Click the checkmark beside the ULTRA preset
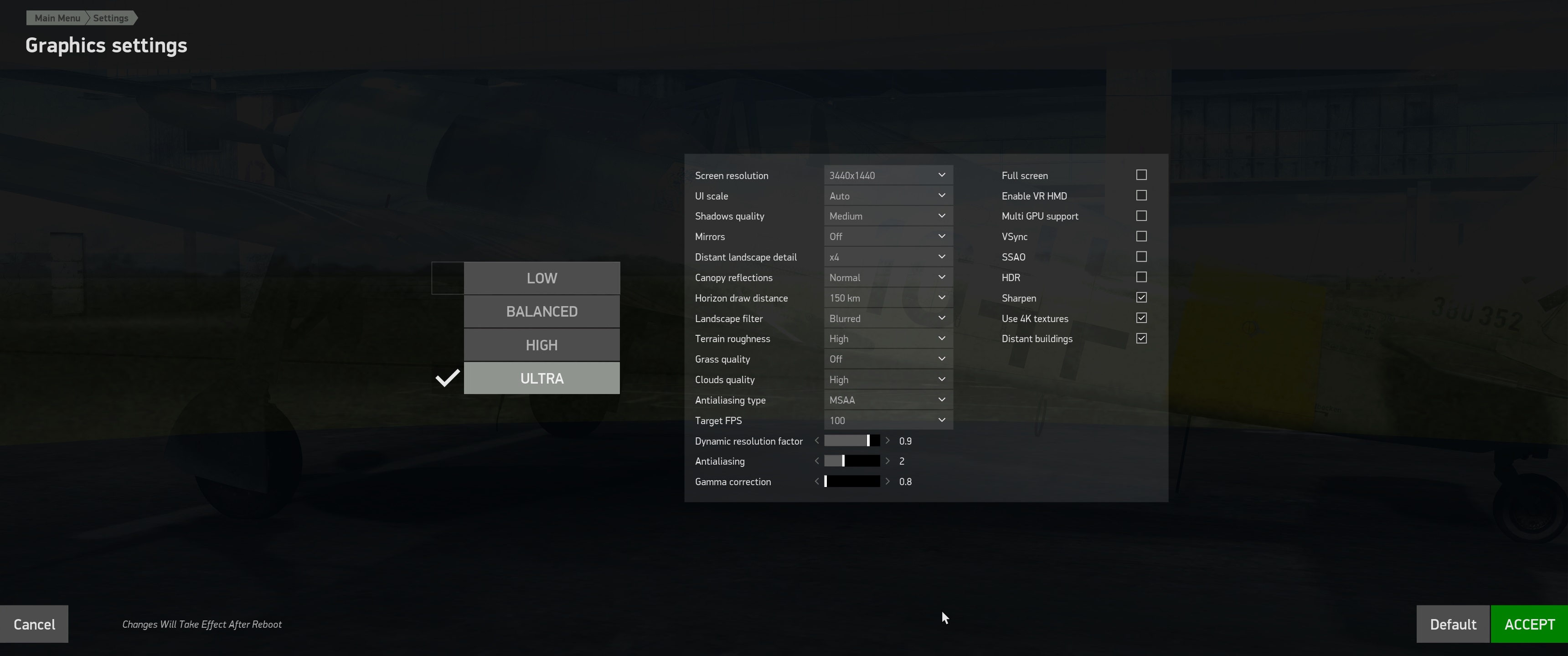This screenshot has height=656, width=1568. coord(448,378)
